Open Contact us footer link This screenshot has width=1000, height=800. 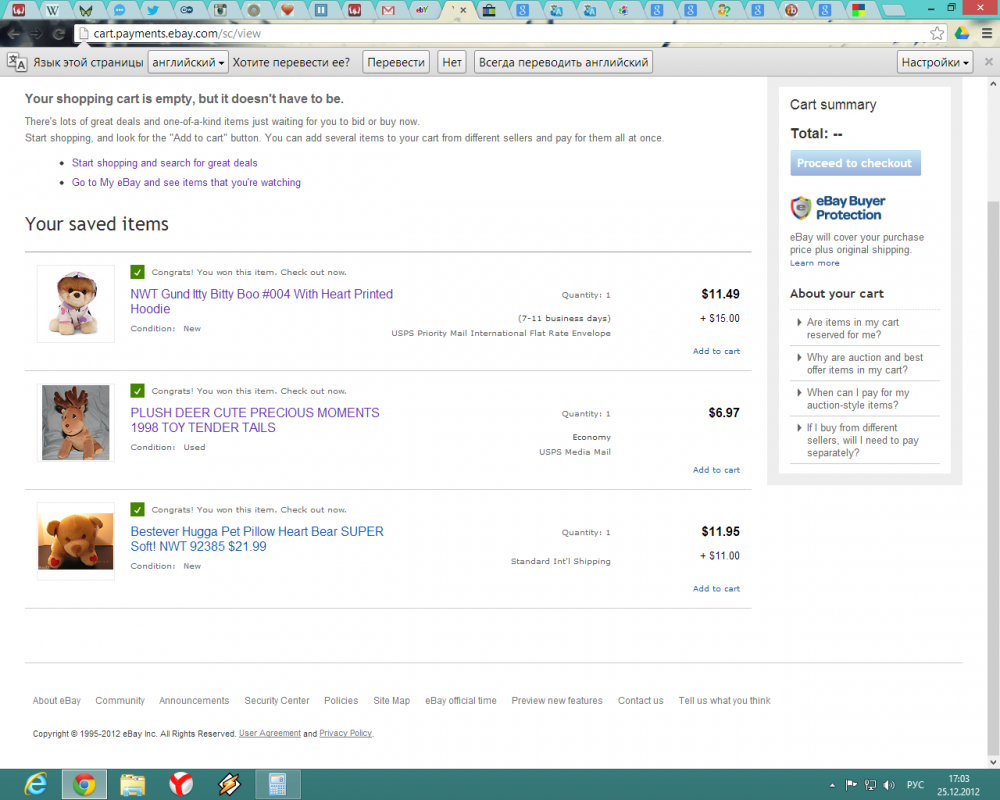(x=640, y=700)
